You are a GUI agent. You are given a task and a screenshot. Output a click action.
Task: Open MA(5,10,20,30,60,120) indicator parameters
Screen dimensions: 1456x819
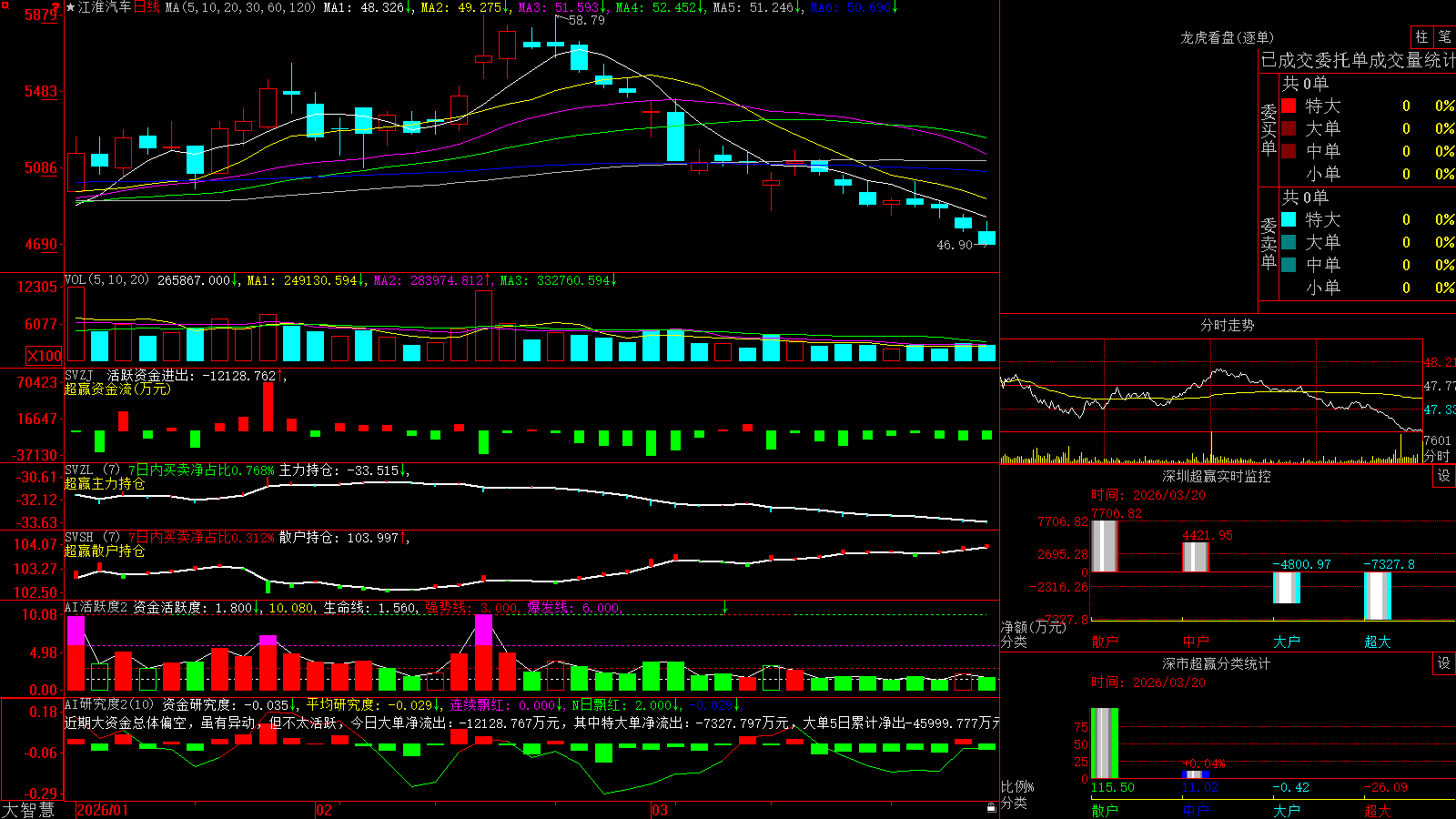pyautogui.click(x=241, y=7)
